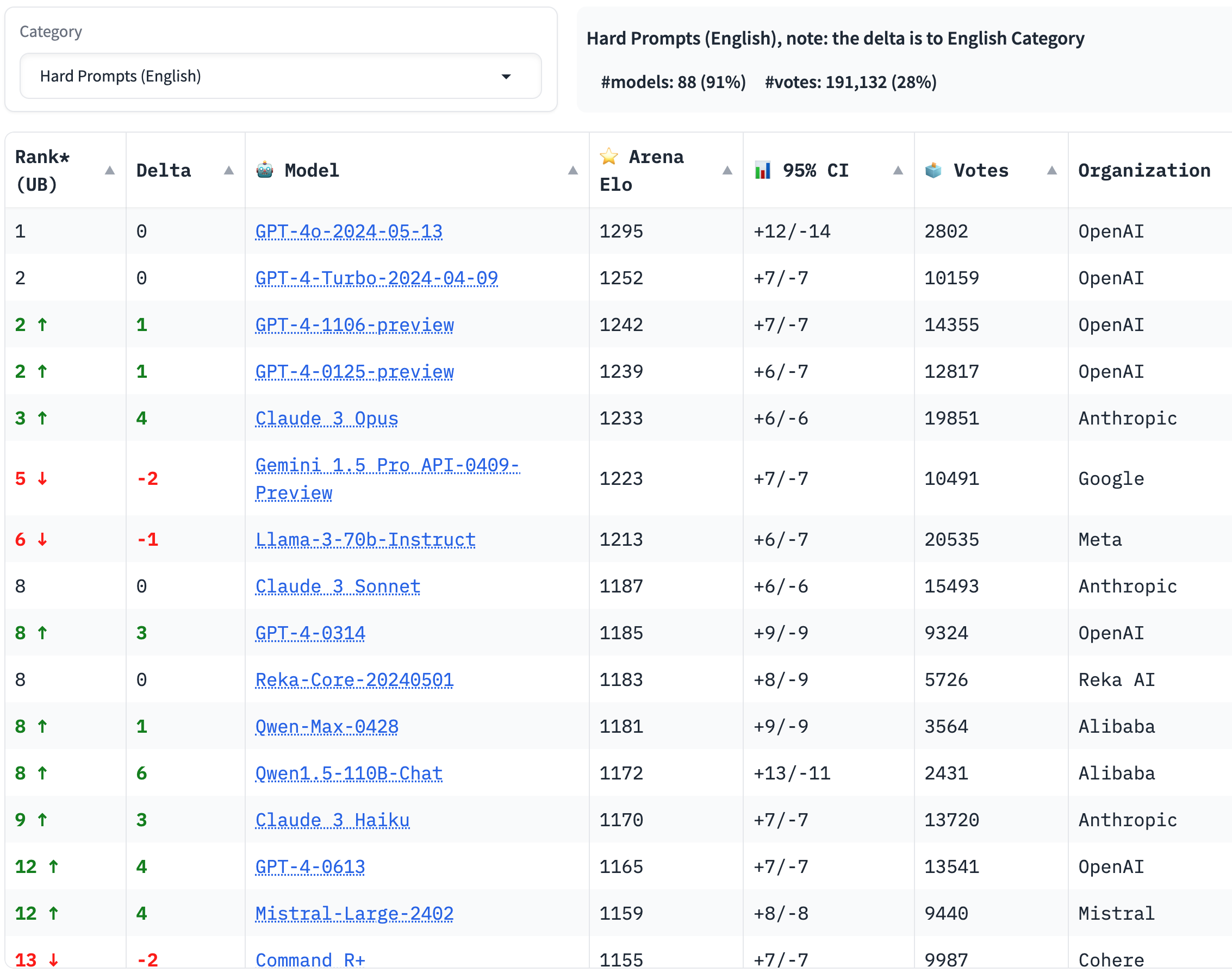Open GPT-4o-2024-05-13 model link
1232x973 pixels.
pos(349,231)
